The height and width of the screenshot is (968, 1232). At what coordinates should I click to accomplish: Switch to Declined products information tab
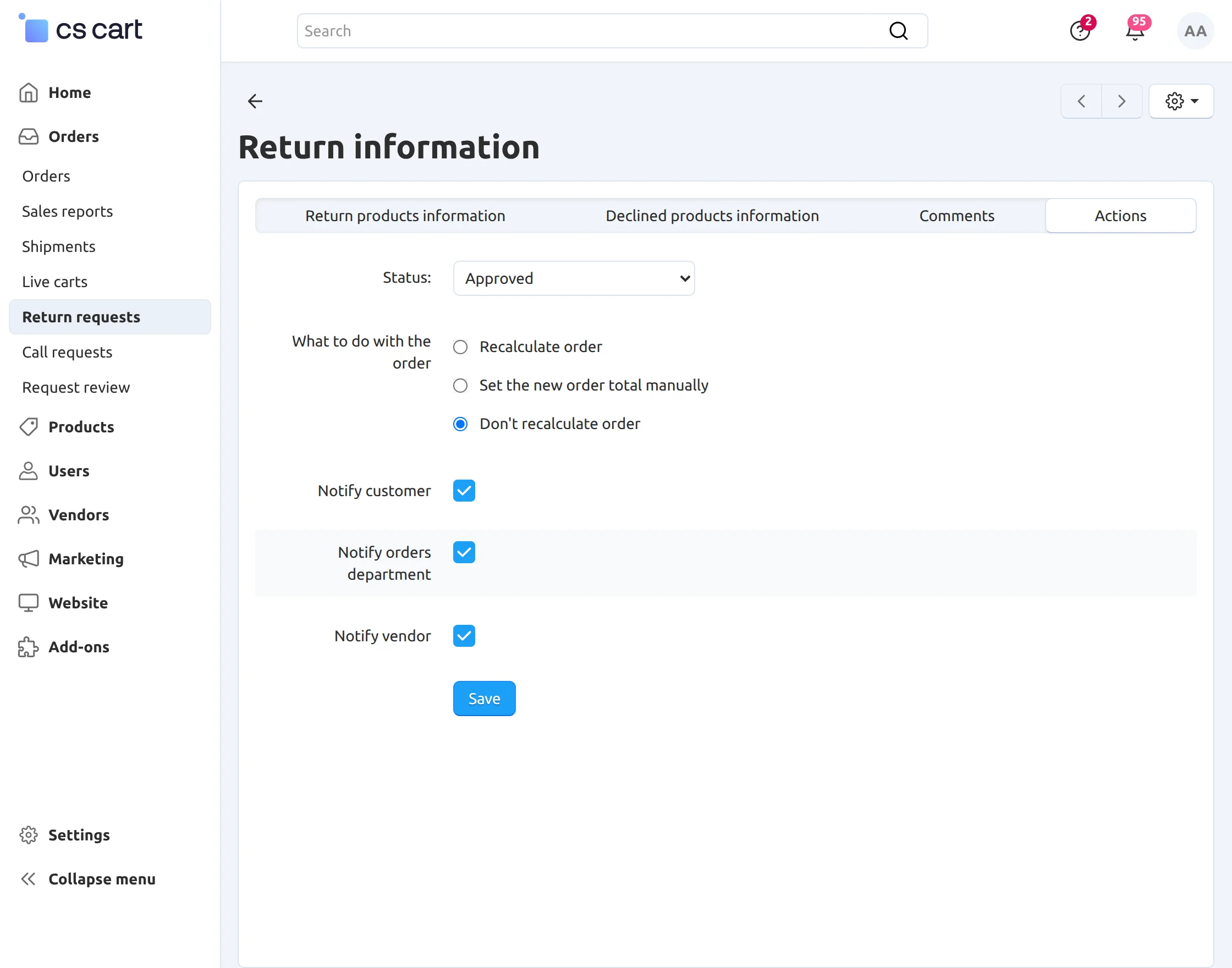coord(712,216)
